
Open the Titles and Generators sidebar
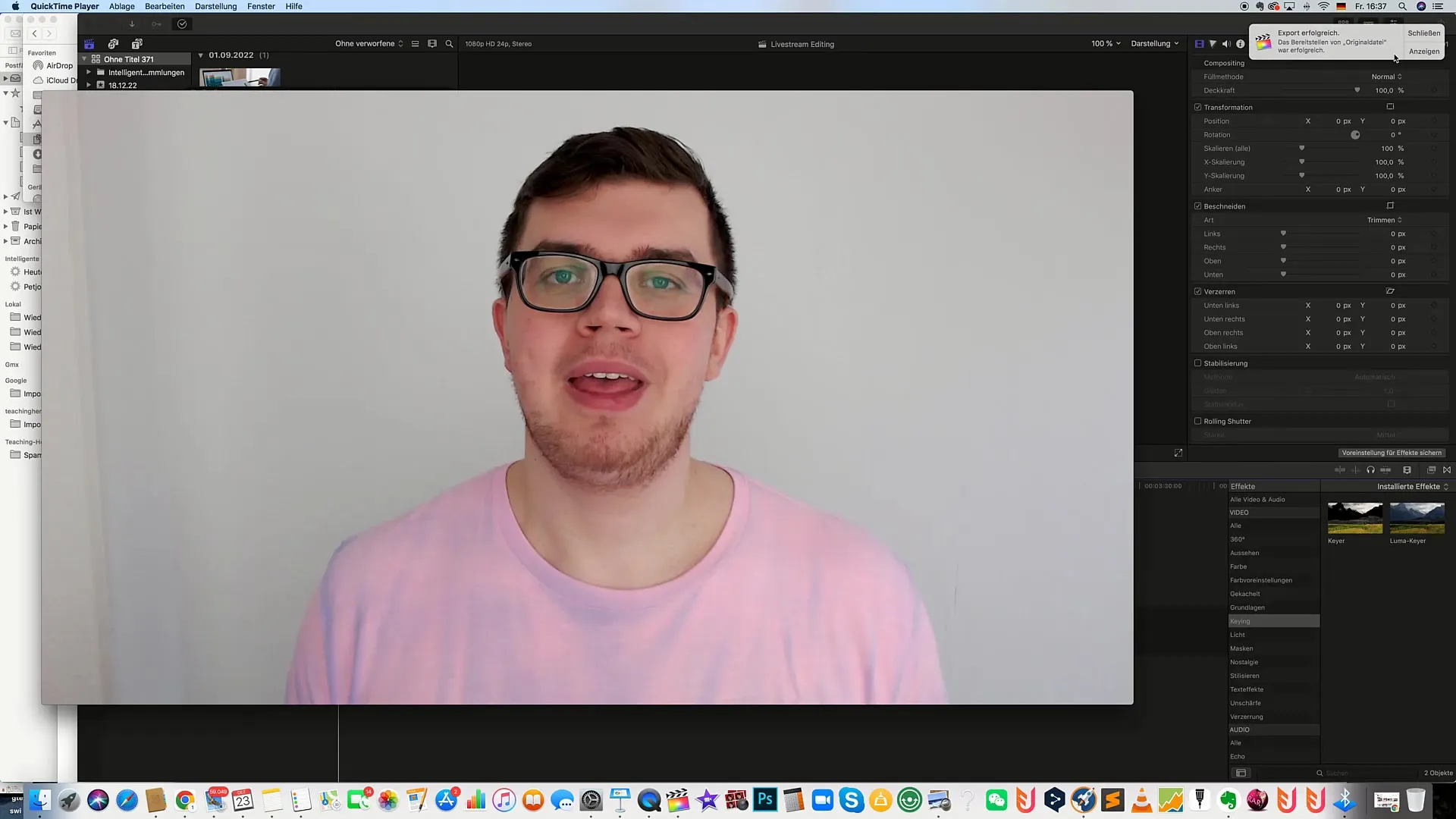click(137, 44)
